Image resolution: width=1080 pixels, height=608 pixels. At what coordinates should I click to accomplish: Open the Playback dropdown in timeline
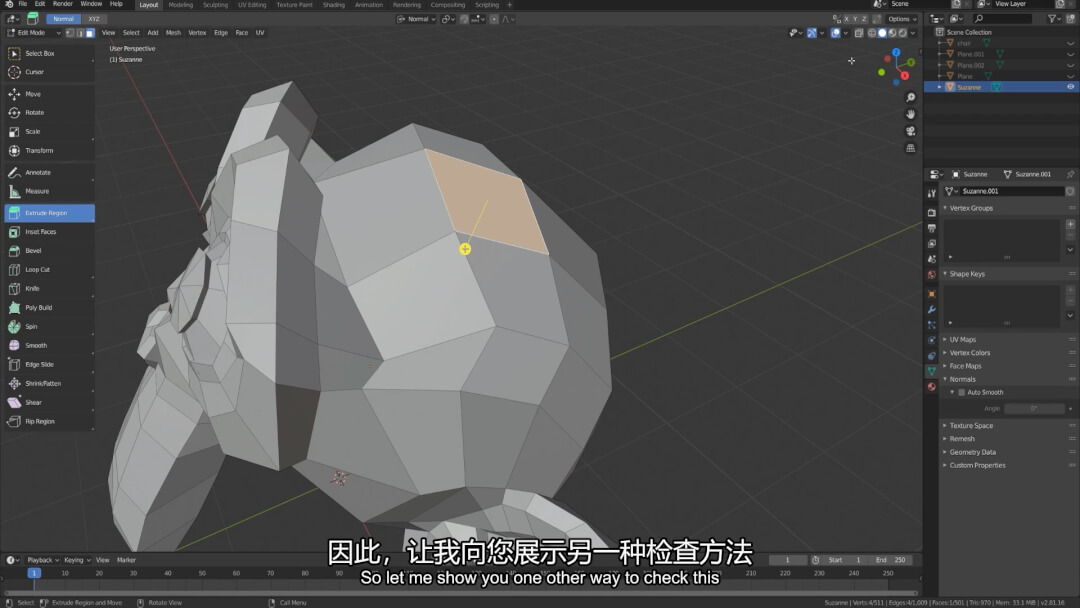point(43,560)
